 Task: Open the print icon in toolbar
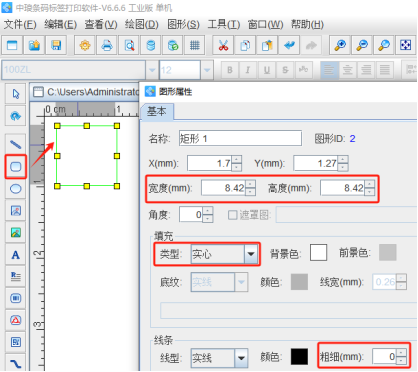(107, 45)
